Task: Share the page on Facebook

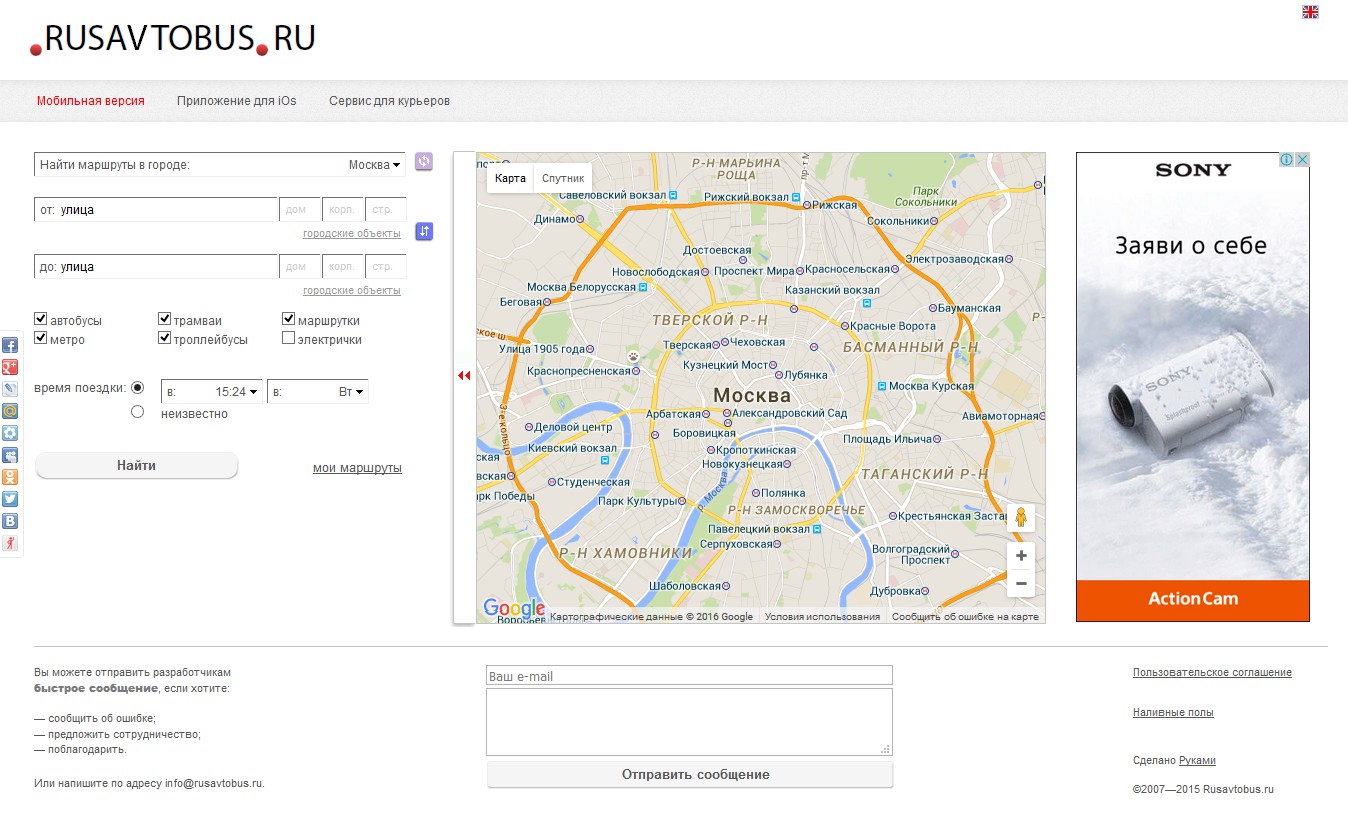Action: (x=10, y=345)
